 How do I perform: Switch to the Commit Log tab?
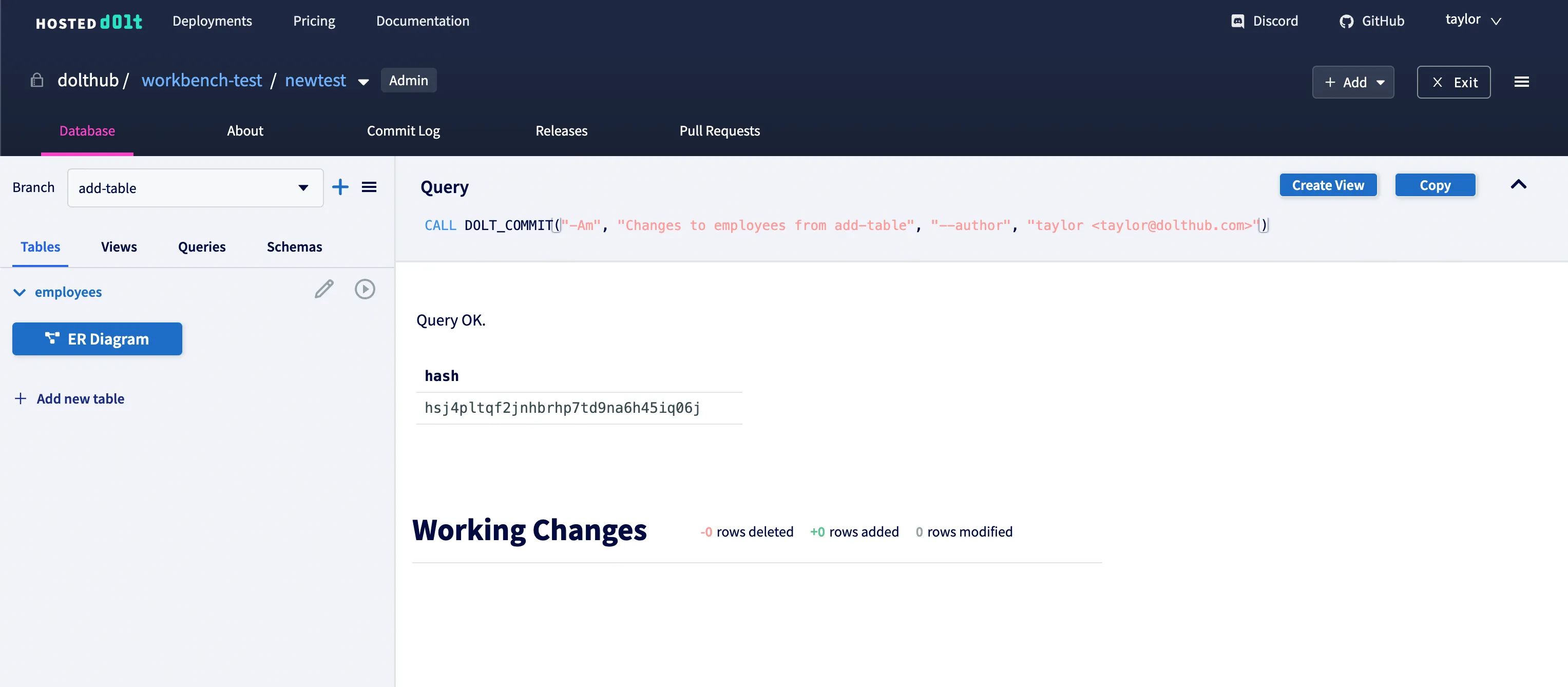[403, 131]
